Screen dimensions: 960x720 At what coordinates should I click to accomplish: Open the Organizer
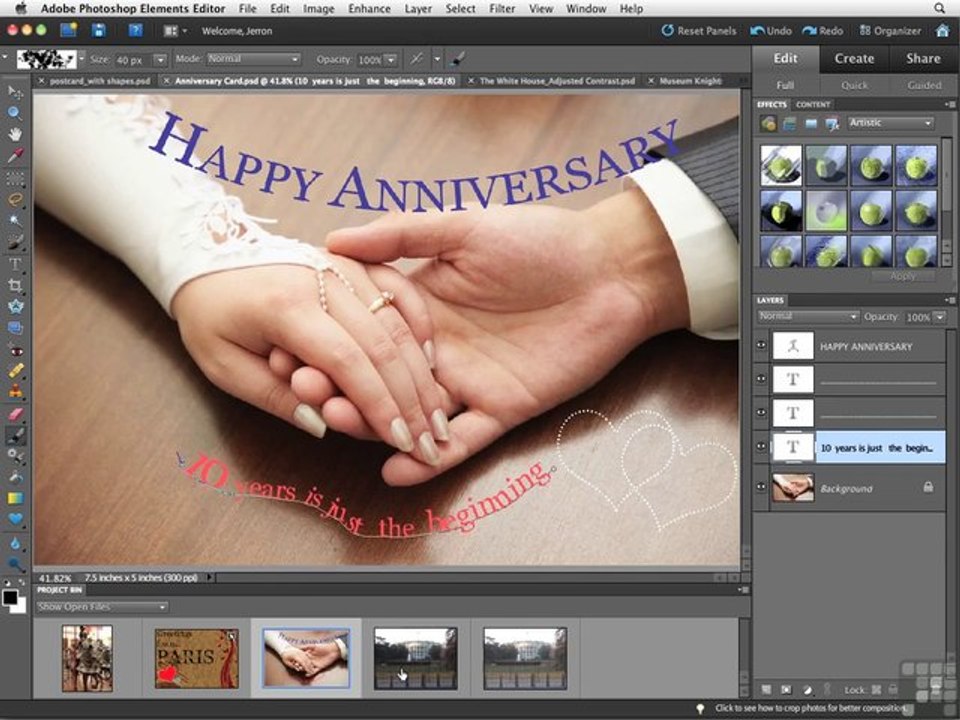(x=890, y=31)
